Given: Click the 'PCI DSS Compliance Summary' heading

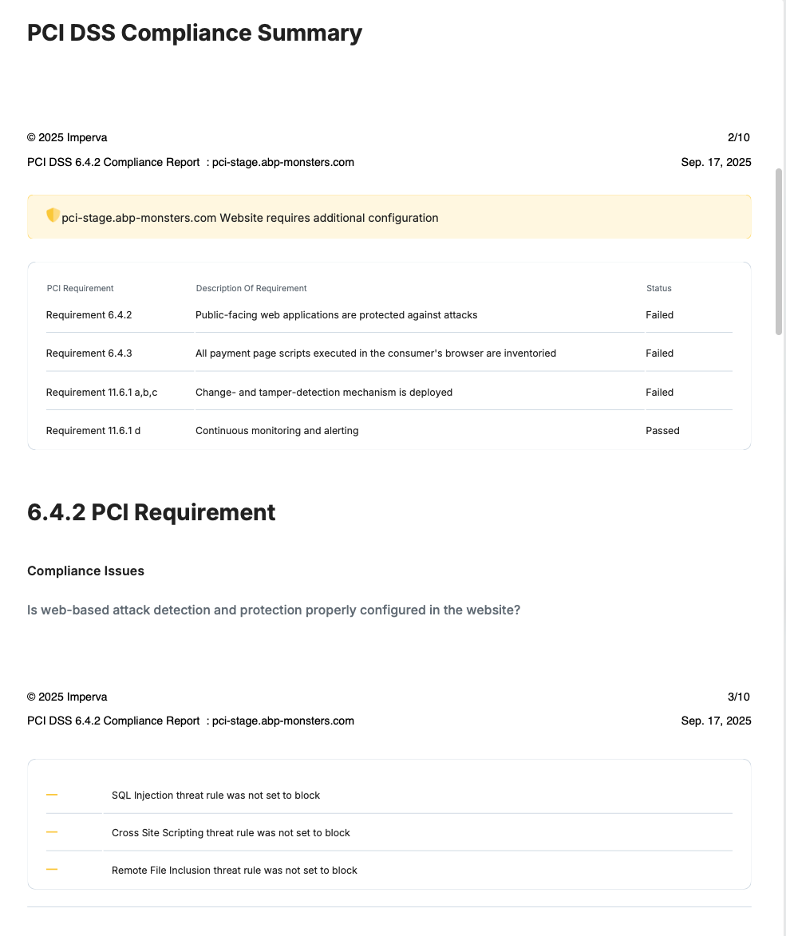Looking at the screenshot, I should (194, 33).
